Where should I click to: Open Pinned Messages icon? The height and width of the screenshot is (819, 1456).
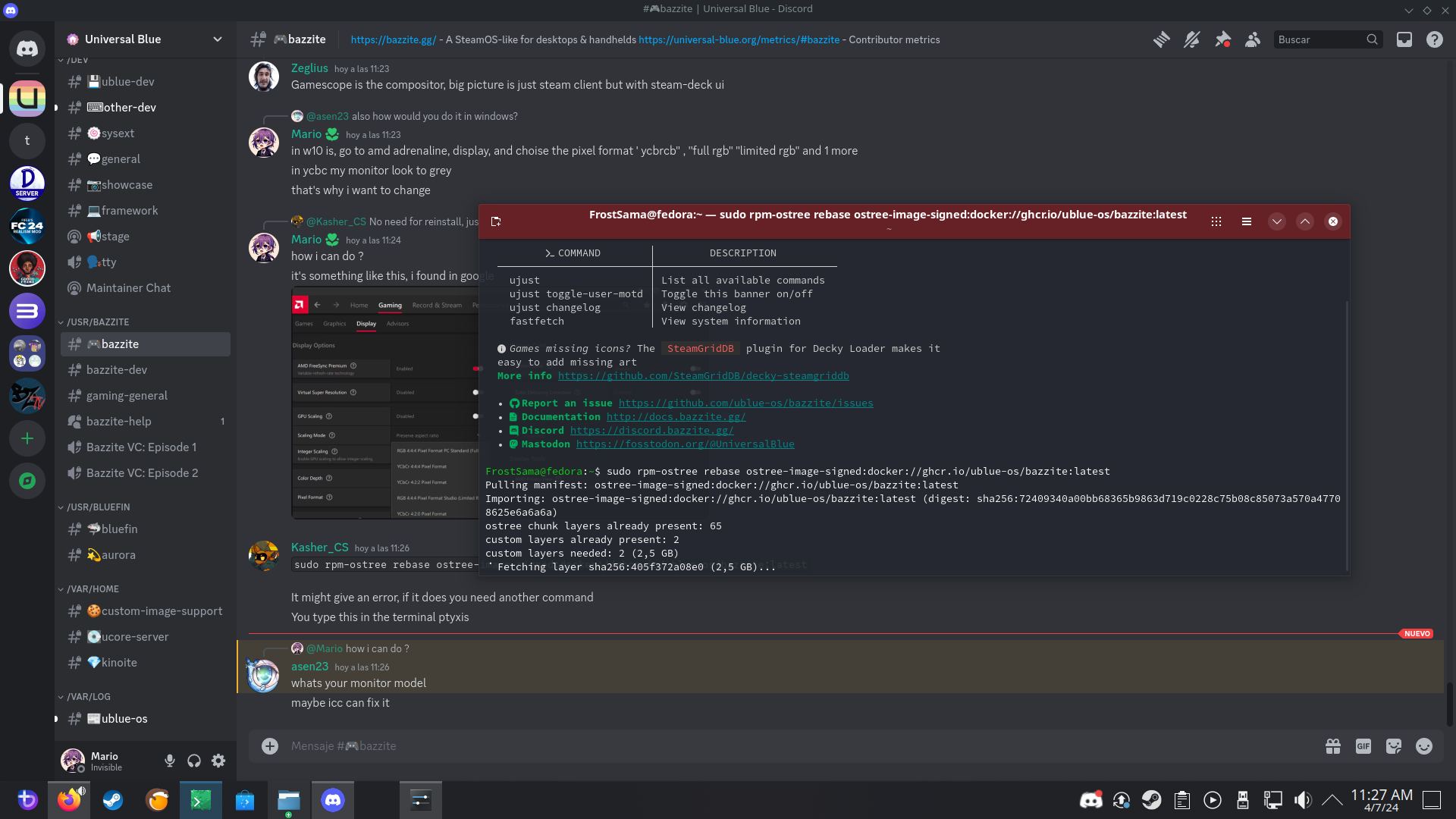point(1222,39)
